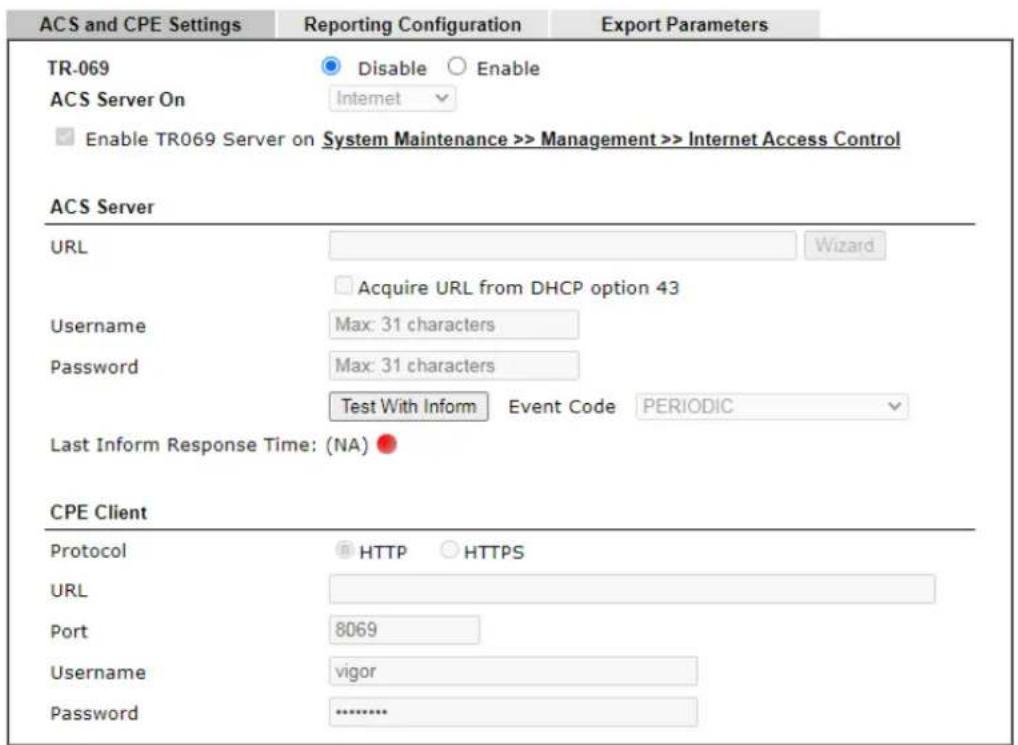Click the Test With Inform button
Image resolution: width=1018 pixels, height=745 pixels.
408,406
